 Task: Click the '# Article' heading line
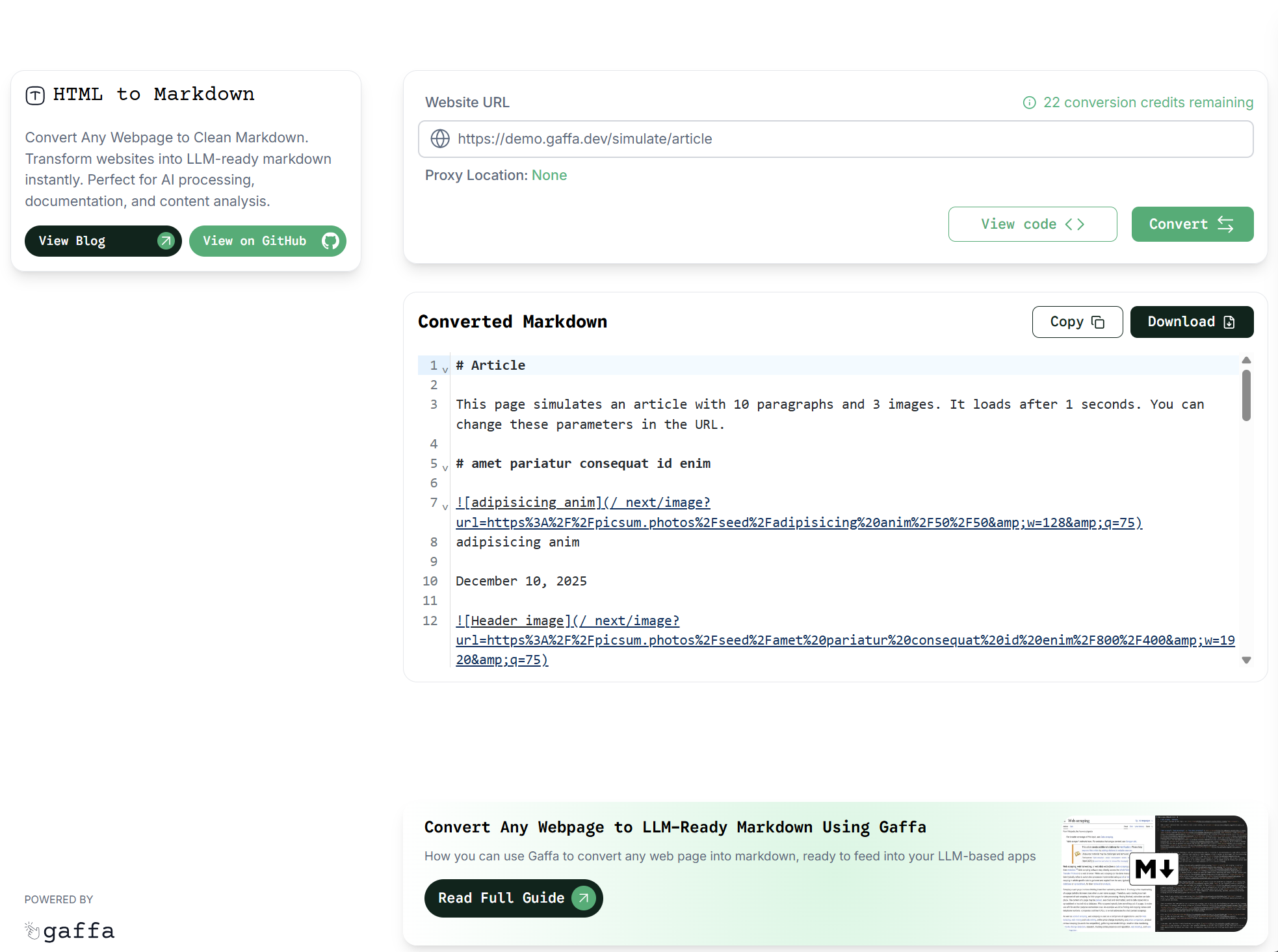click(491, 365)
